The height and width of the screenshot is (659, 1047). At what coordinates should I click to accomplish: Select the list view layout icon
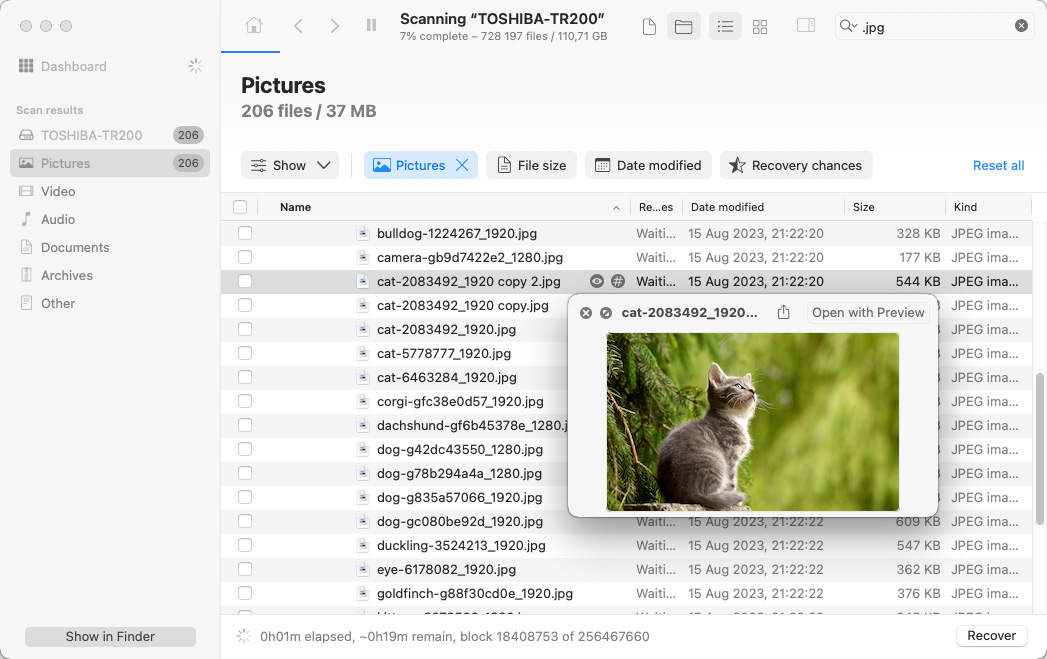coord(725,27)
